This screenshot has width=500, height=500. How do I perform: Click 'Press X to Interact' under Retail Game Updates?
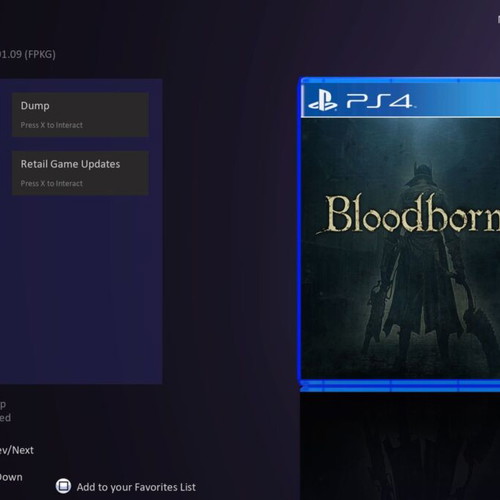(52, 184)
